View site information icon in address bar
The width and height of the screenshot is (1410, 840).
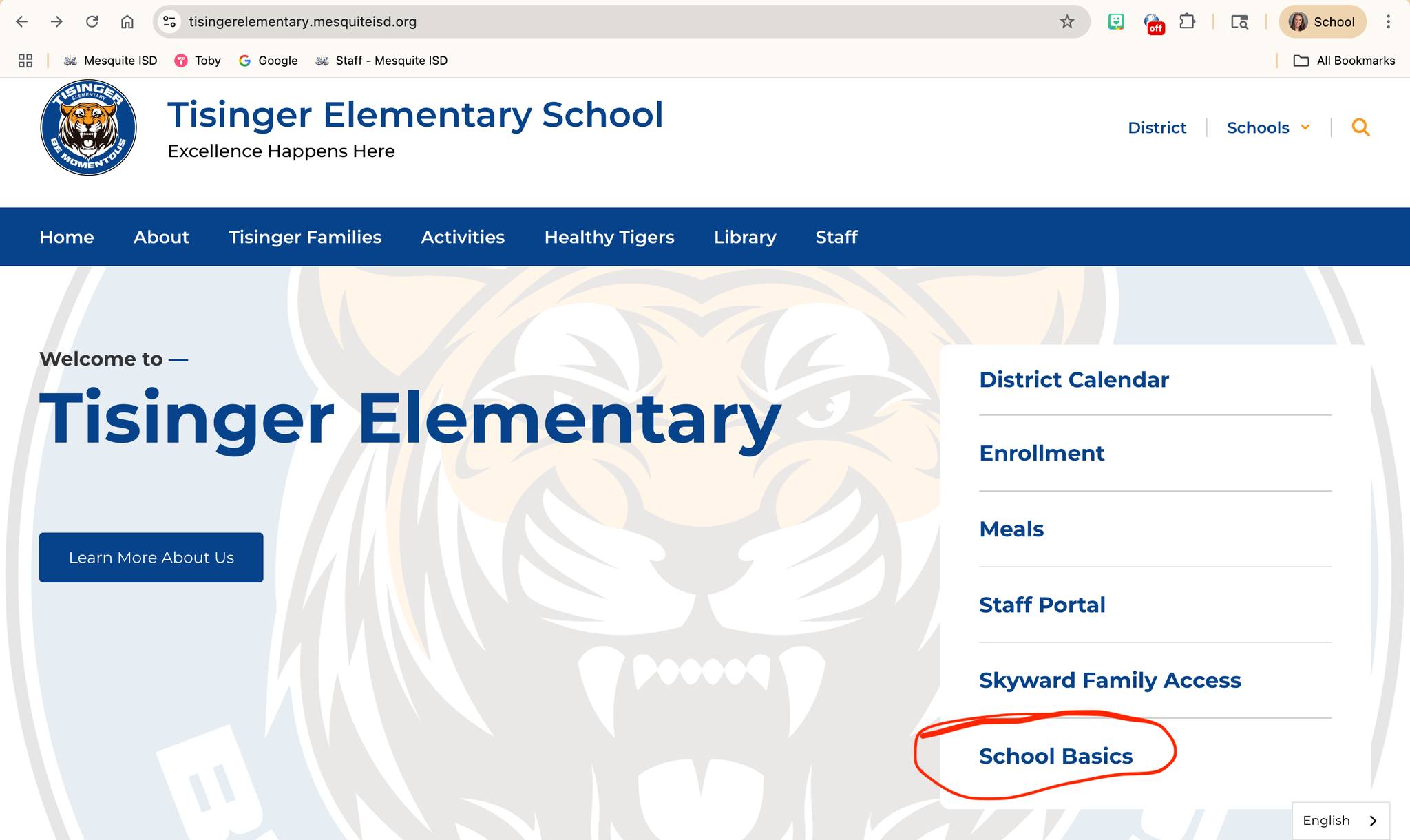[x=169, y=22]
